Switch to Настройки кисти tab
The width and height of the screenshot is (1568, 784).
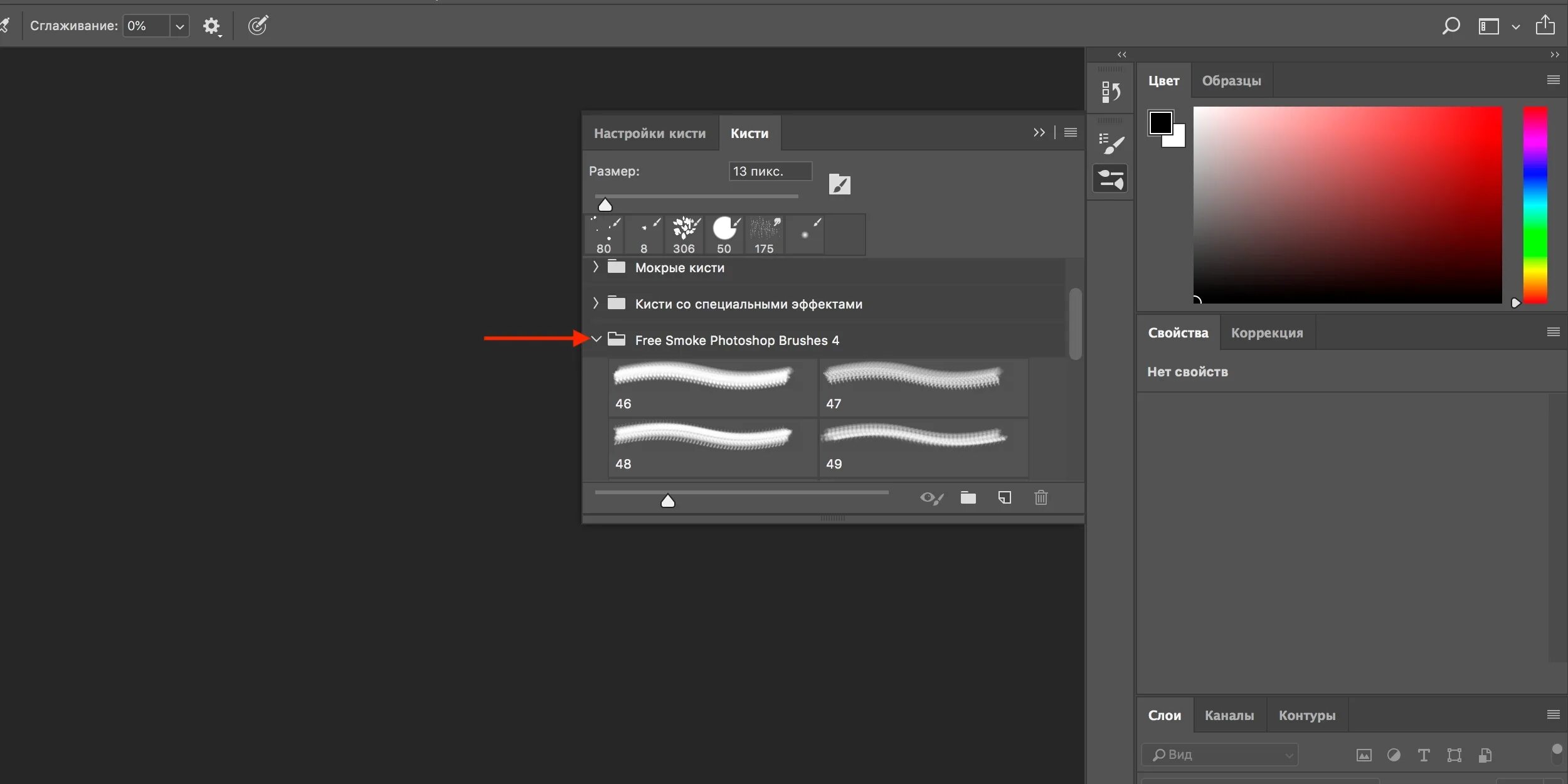[650, 133]
